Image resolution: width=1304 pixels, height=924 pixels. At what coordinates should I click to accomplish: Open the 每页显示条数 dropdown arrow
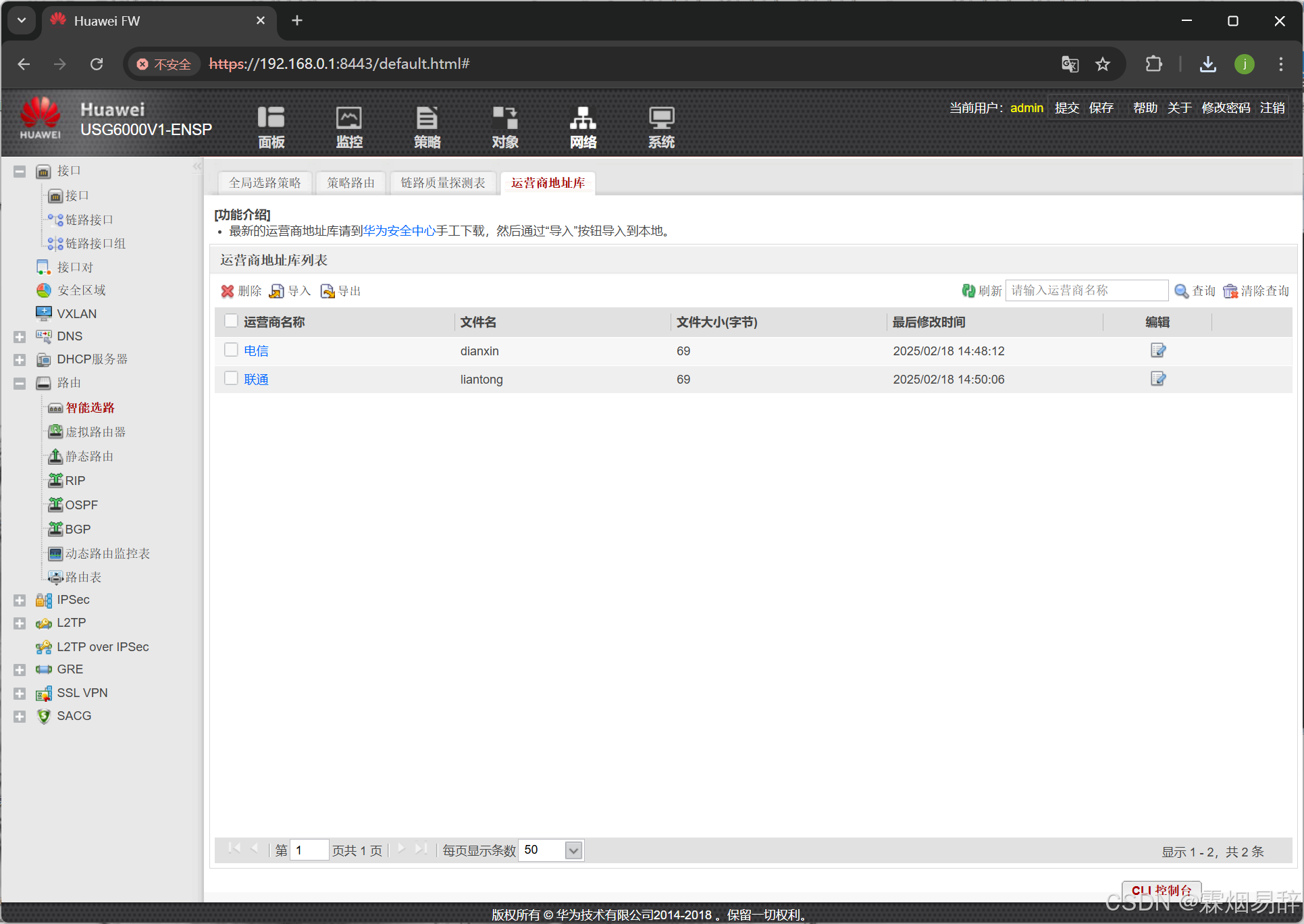[x=573, y=850]
